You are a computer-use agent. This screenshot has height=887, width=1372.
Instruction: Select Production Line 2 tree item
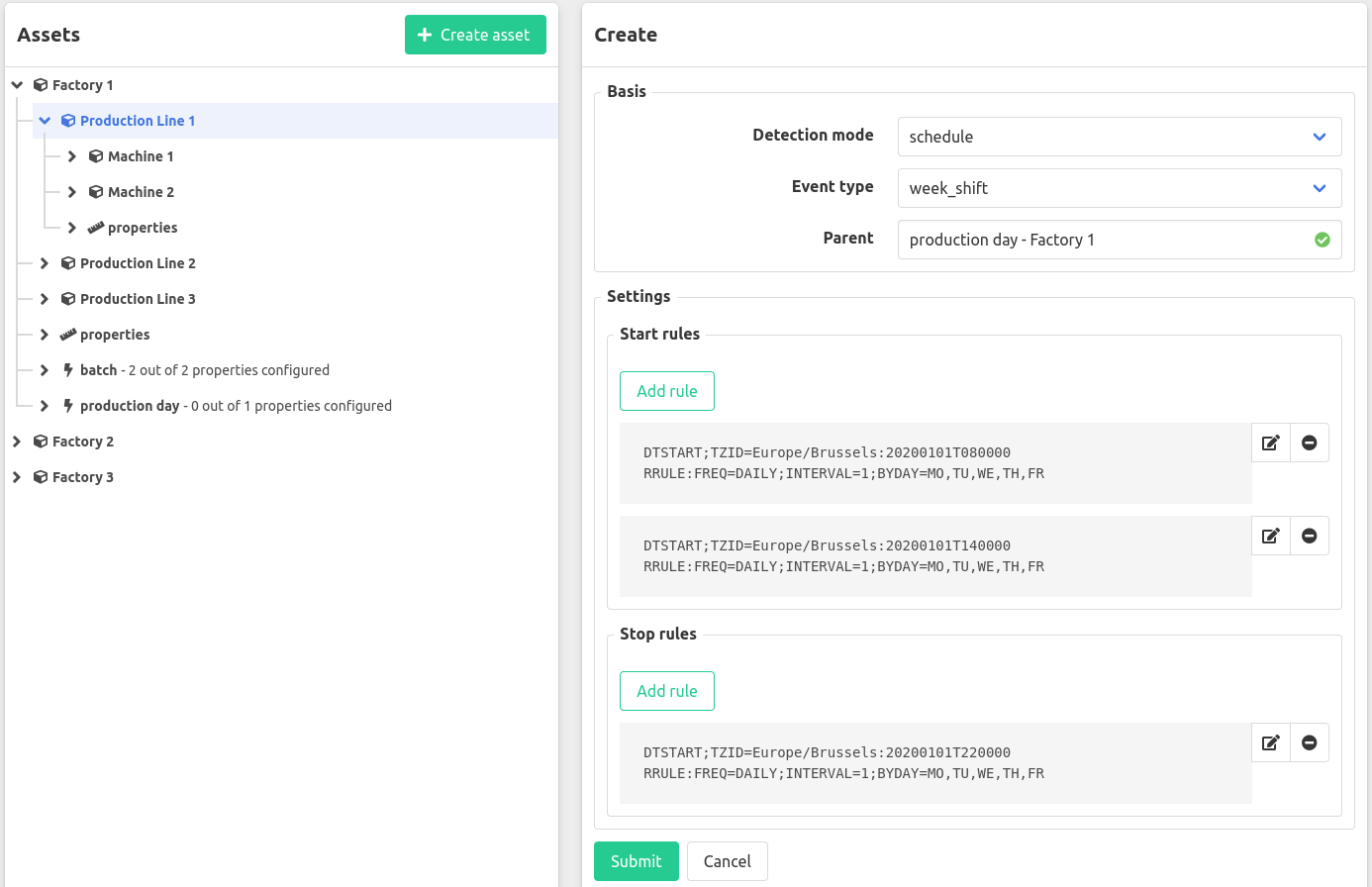138,263
